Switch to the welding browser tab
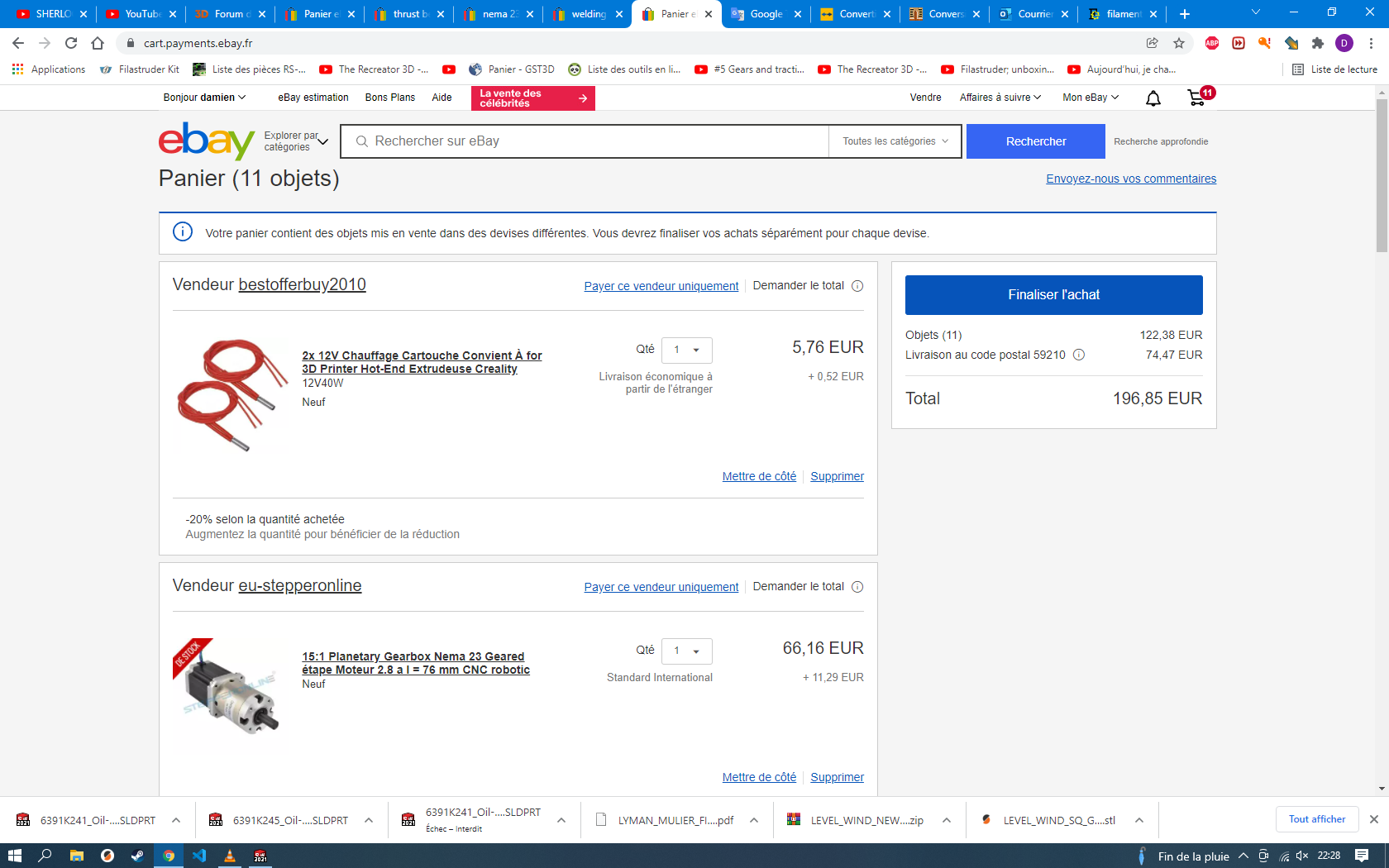 tap(587, 14)
